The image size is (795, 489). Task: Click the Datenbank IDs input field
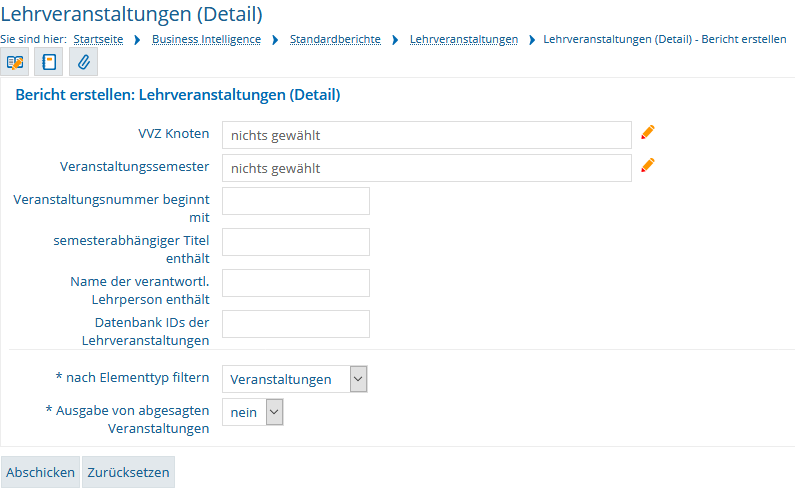tap(296, 324)
